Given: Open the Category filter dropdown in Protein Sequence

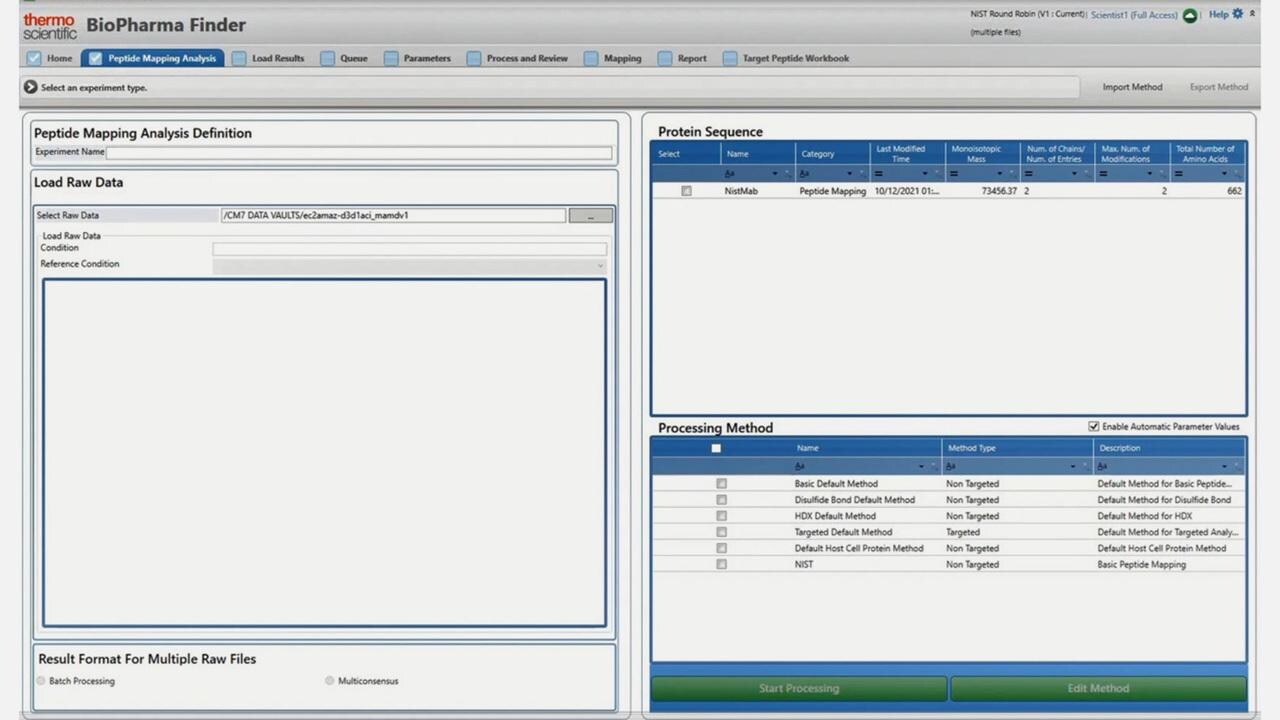Looking at the screenshot, I should [x=850, y=174].
